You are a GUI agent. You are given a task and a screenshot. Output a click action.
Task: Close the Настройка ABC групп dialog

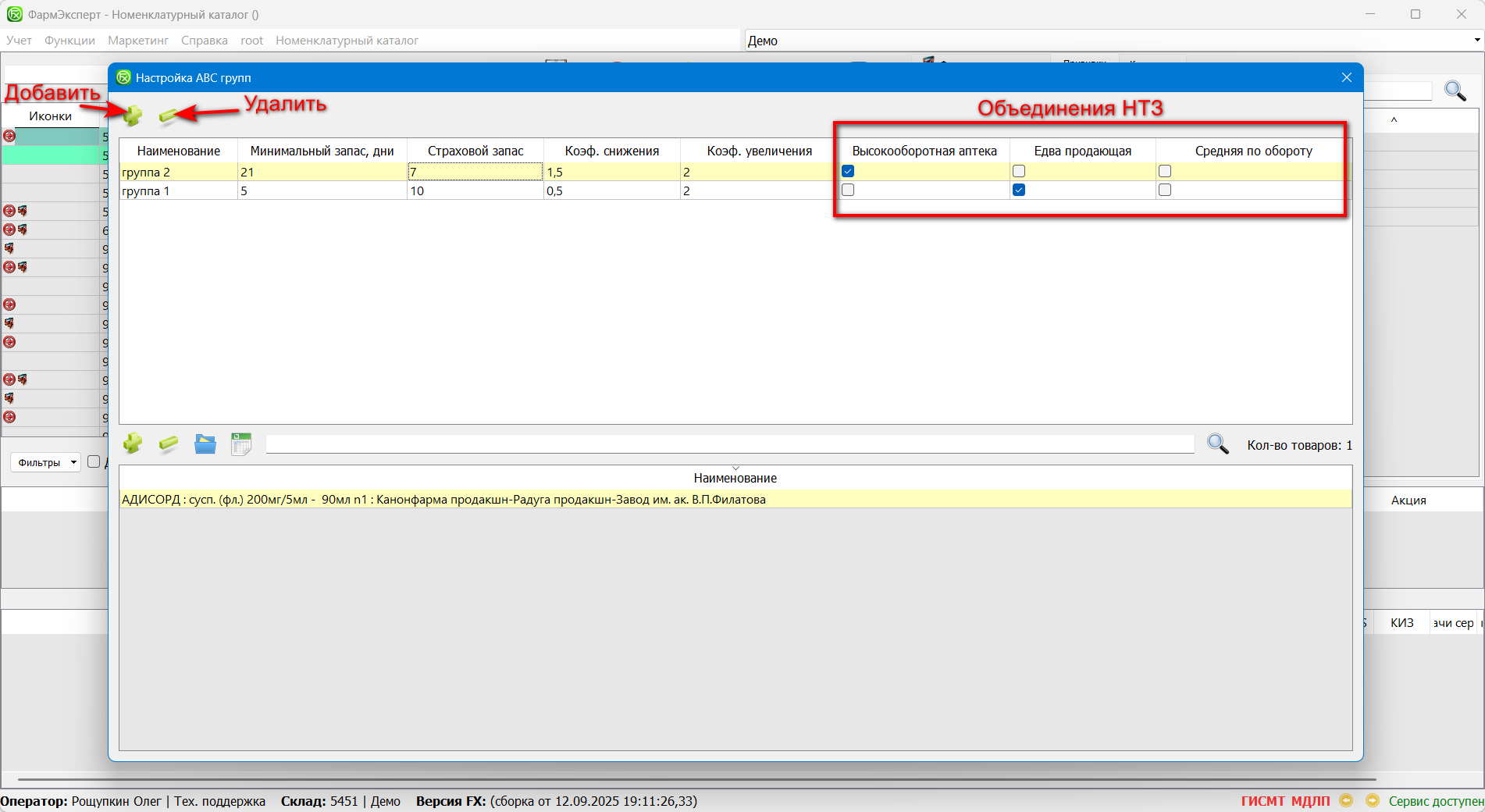tap(1346, 77)
